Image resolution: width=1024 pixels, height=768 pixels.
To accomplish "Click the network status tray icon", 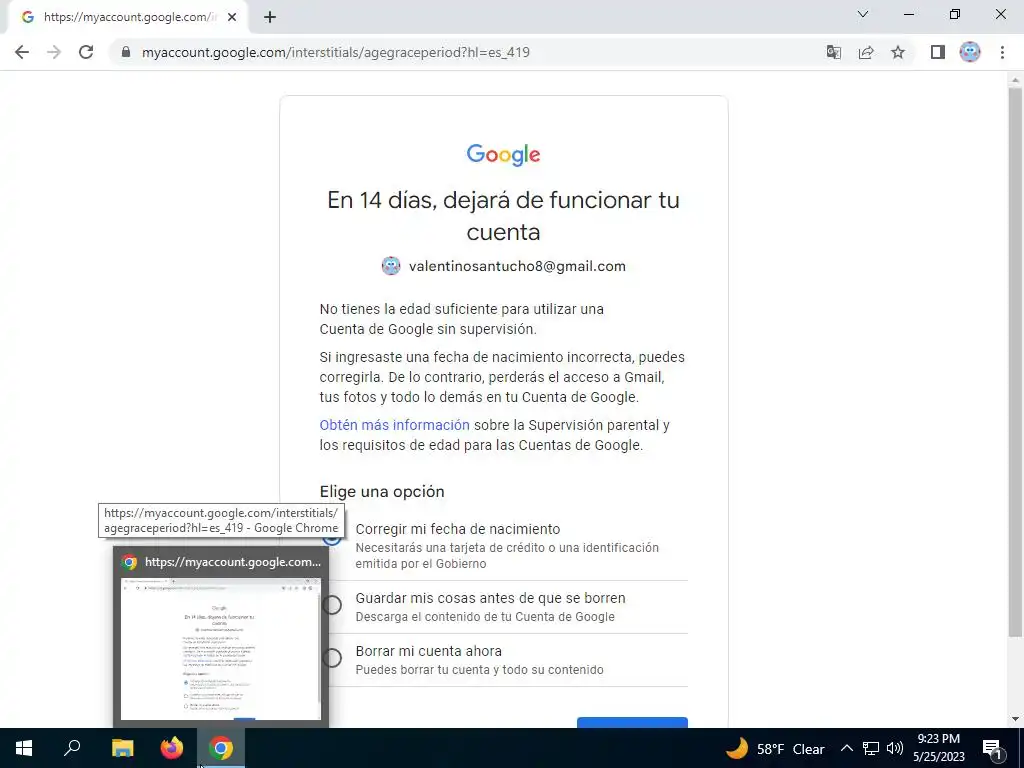I will coord(871,748).
